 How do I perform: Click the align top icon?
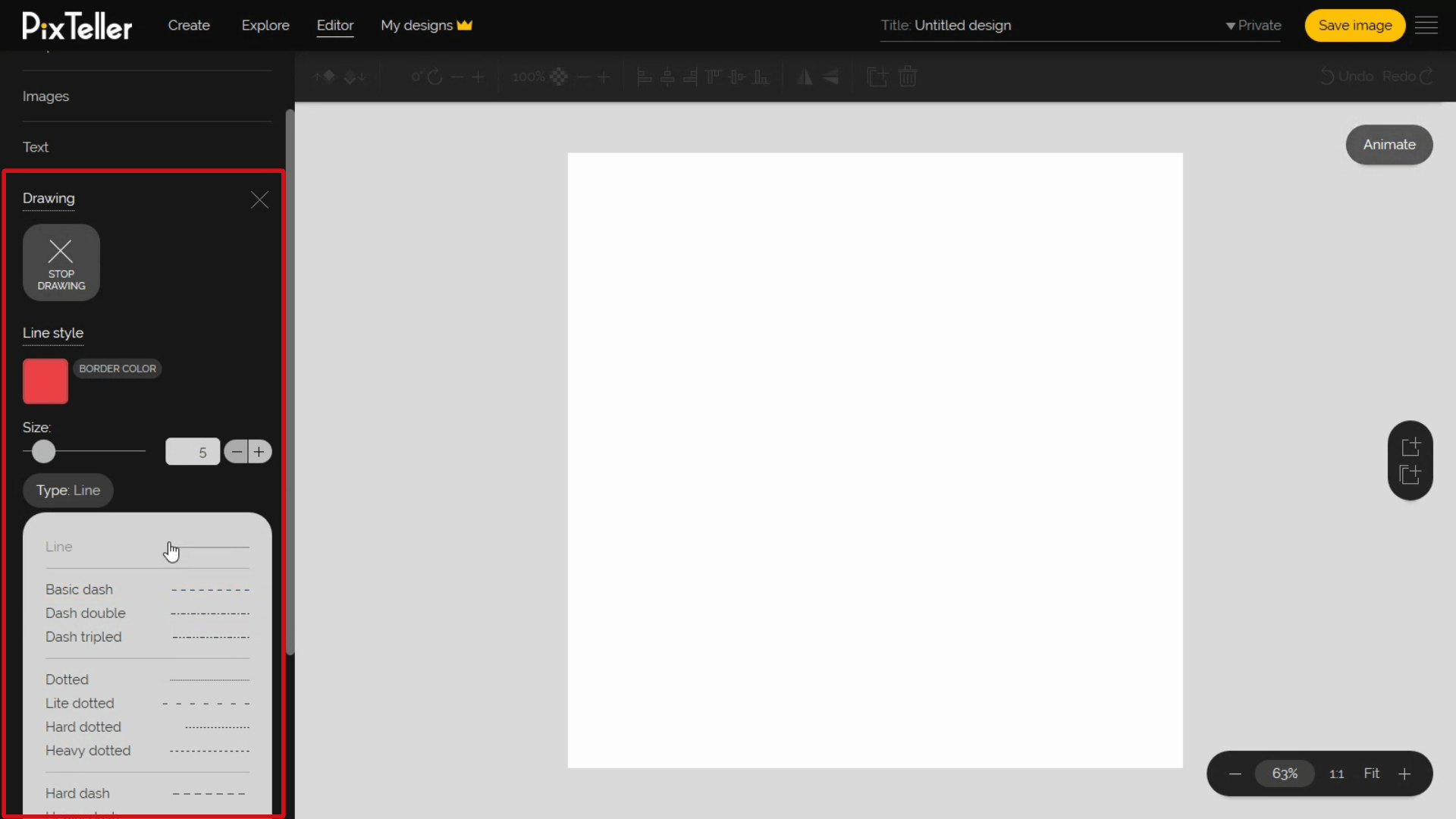[713, 77]
